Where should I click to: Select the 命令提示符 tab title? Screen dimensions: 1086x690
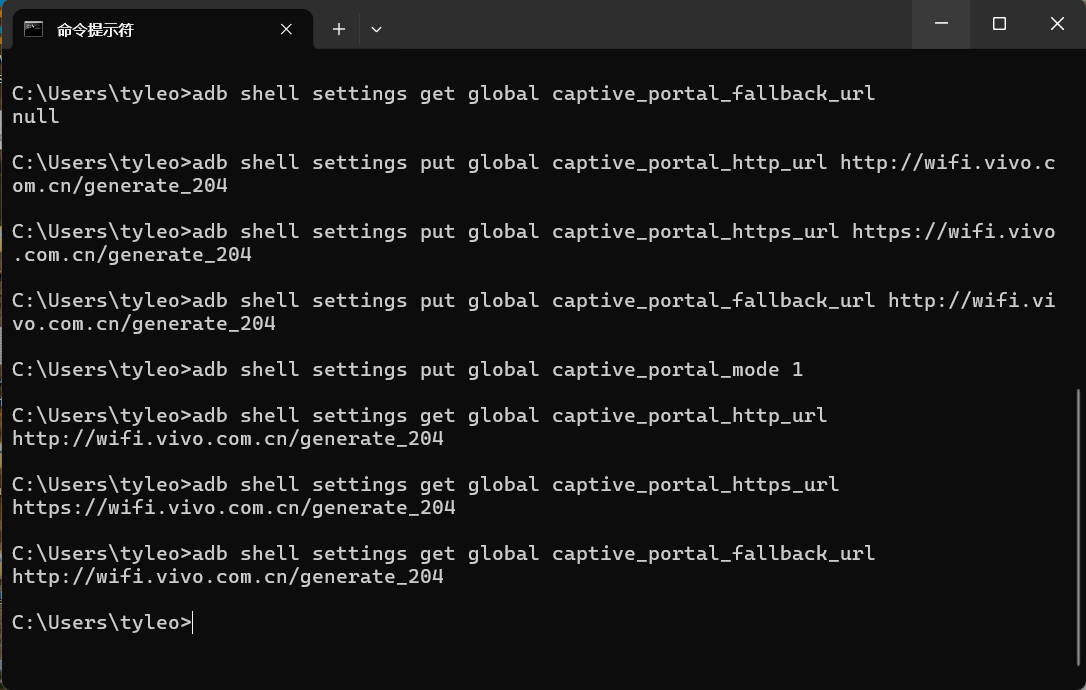[96, 30]
